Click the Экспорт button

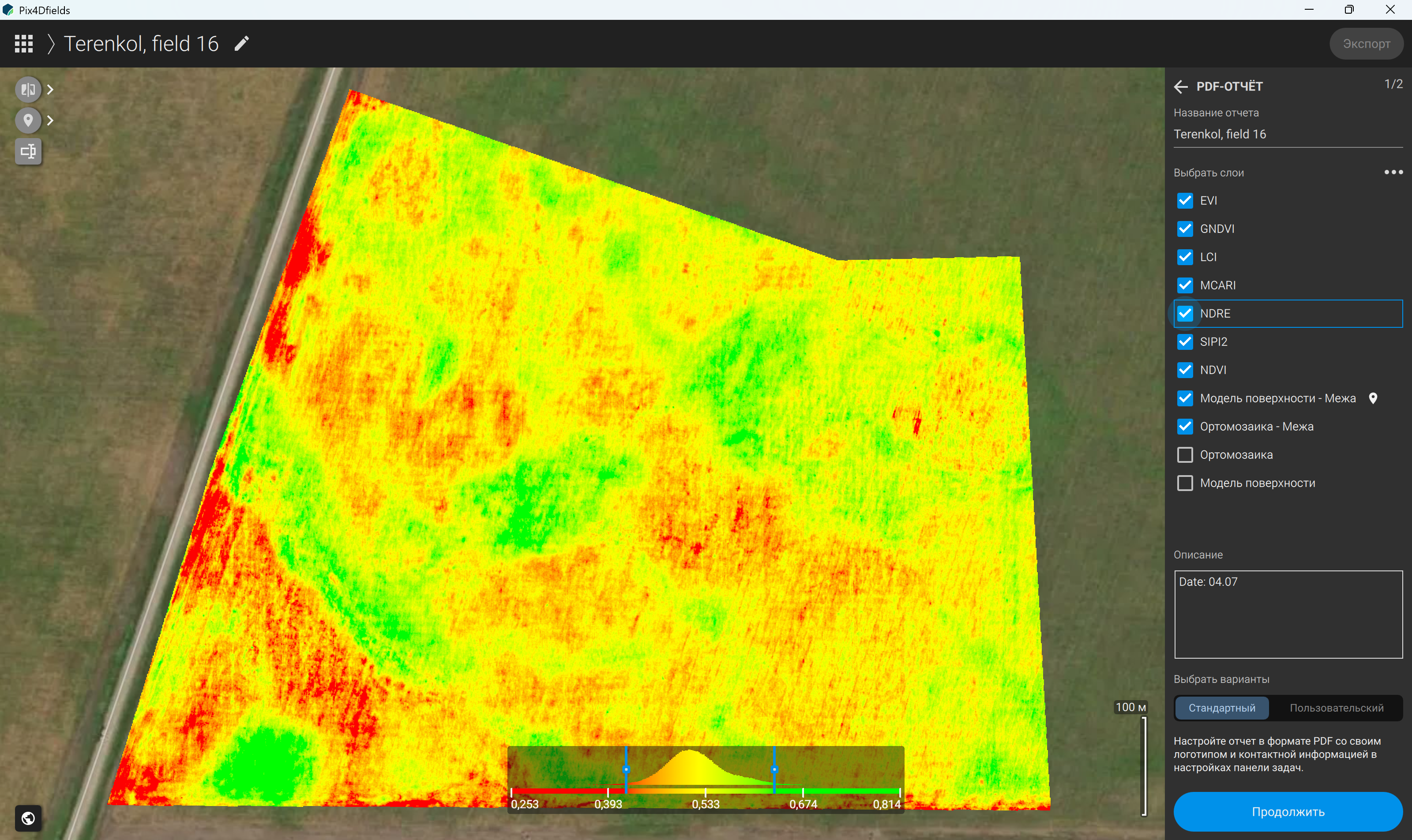(1366, 44)
